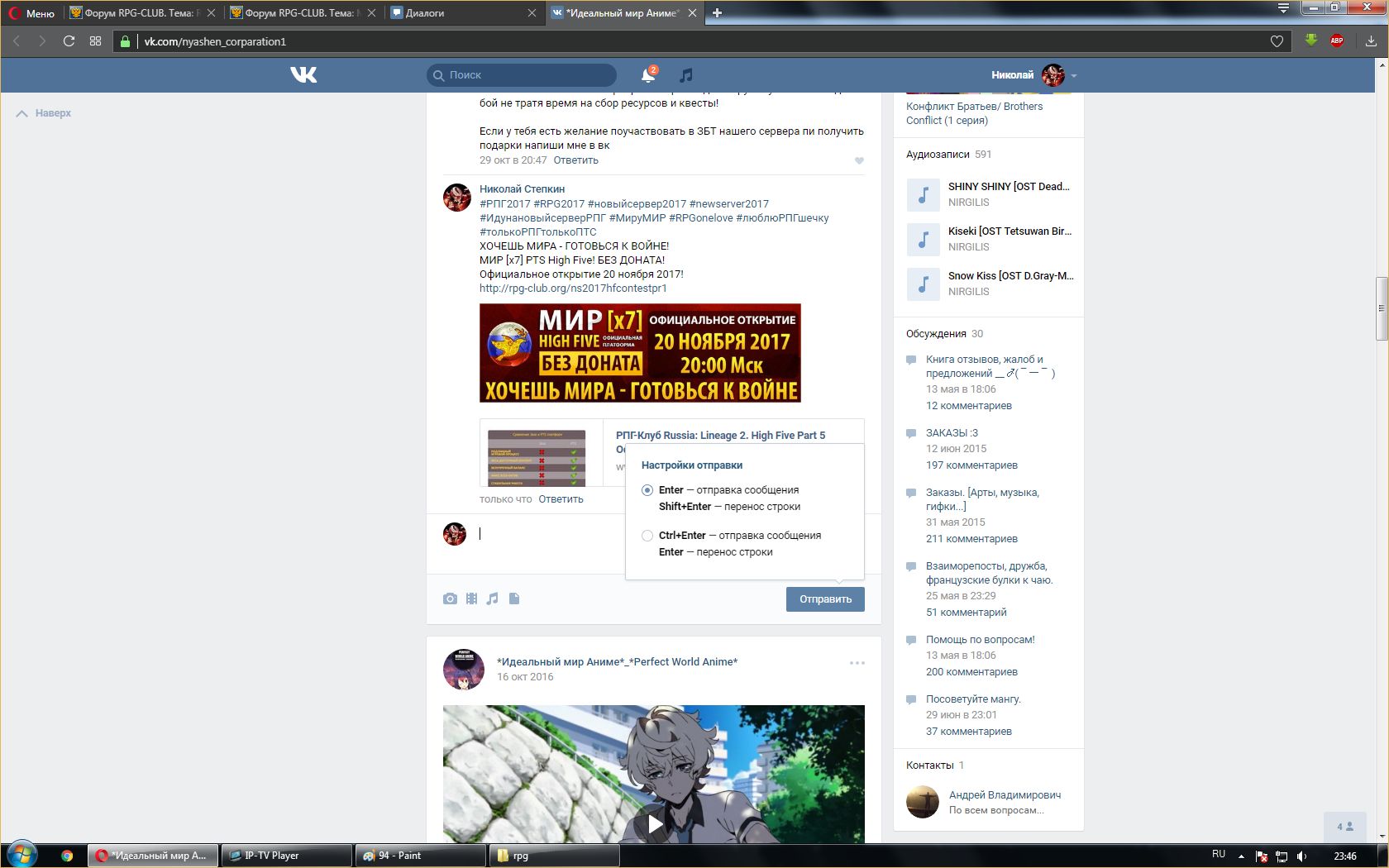Open the new browser tab
This screenshot has height=868, width=1389.
pyautogui.click(x=718, y=12)
